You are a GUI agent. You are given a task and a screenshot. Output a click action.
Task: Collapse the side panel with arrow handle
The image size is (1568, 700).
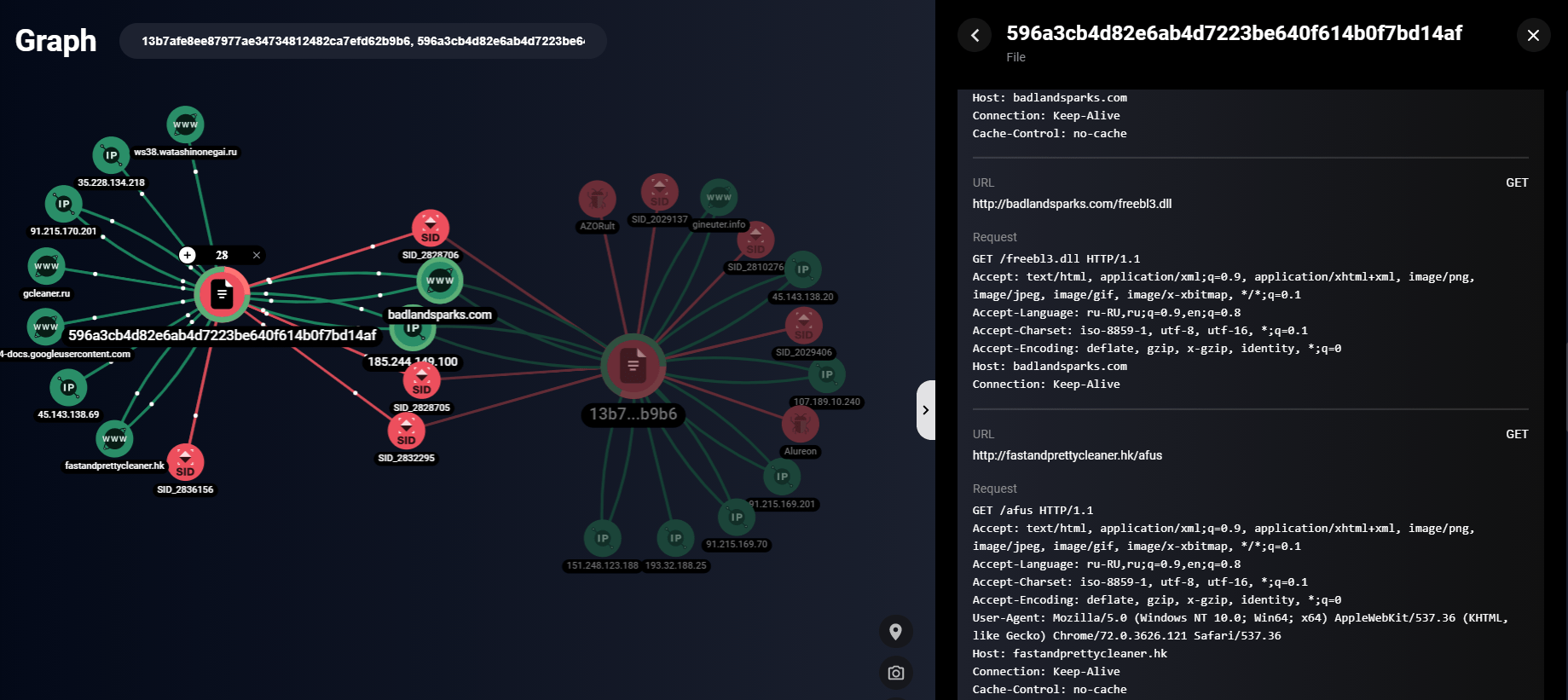926,410
